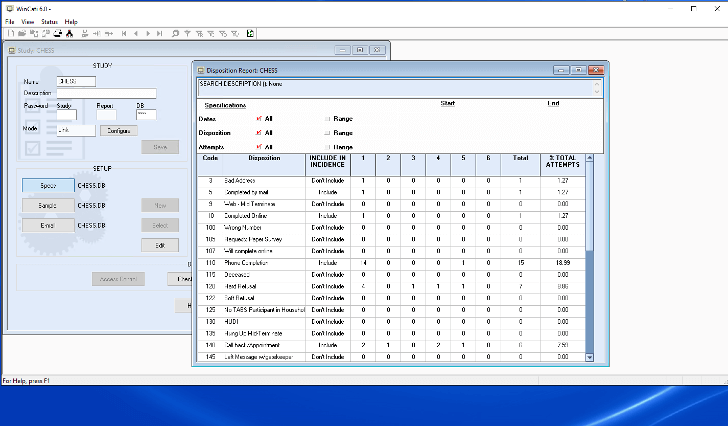The image size is (728, 426).
Task: Click the red-and-black network toolbar icon
Action: 69,33
